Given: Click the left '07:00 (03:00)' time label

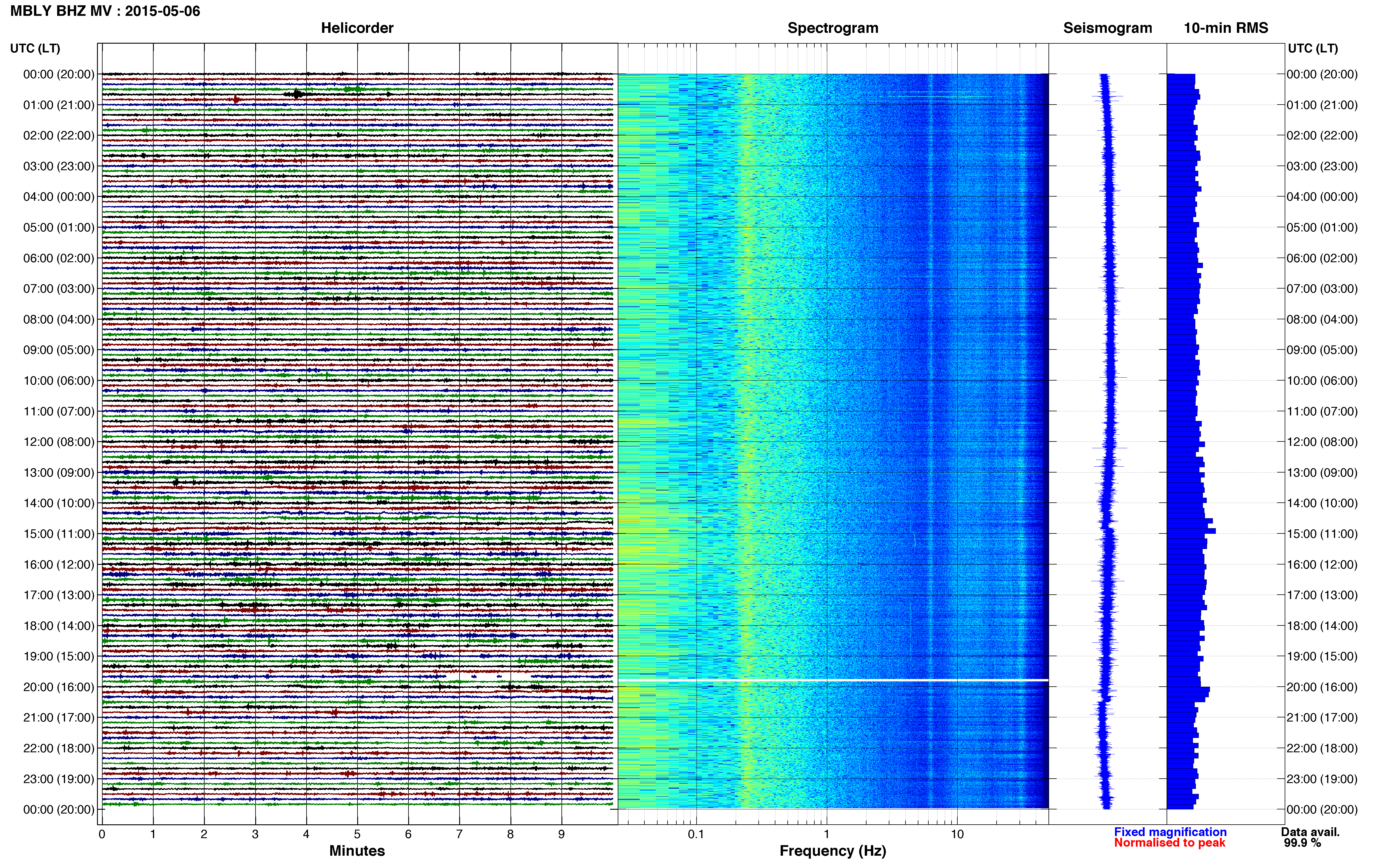Looking at the screenshot, I should coord(59,289).
